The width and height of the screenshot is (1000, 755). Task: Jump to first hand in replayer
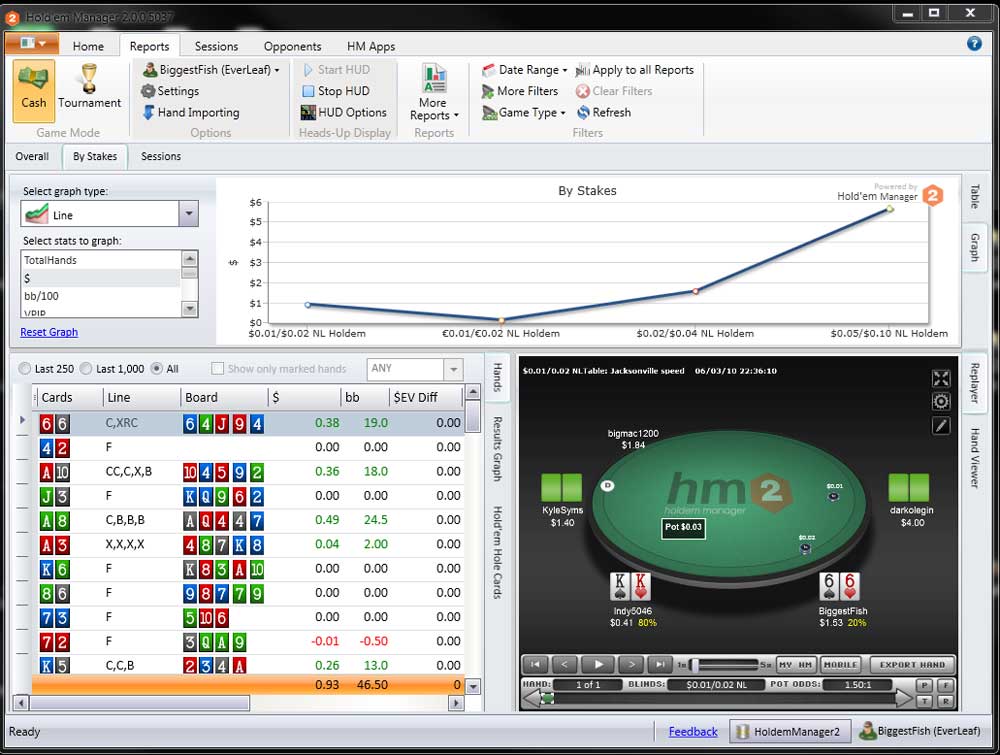[x=536, y=664]
